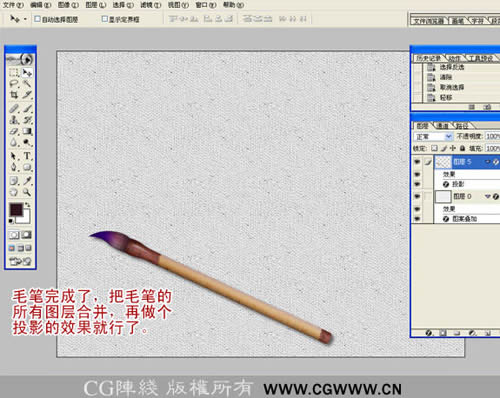Collapse effects arrow on 图层 5
Viewport: 500px width, 398px height.
coord(488,162)
